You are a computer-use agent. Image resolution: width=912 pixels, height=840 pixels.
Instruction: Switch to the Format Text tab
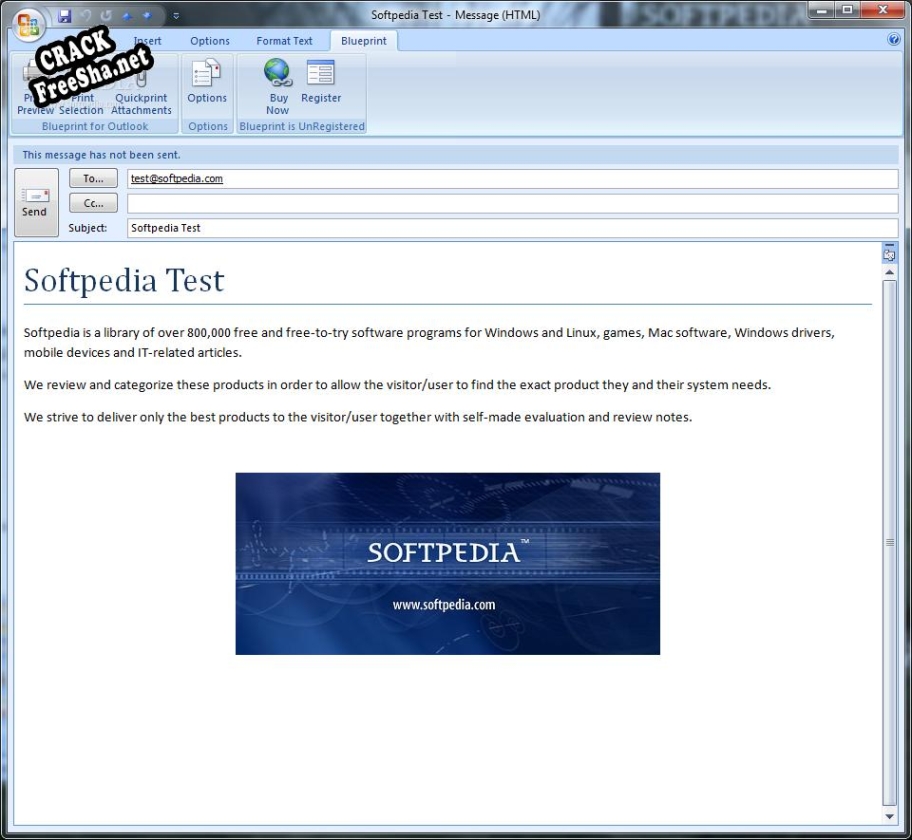point(284,41)
